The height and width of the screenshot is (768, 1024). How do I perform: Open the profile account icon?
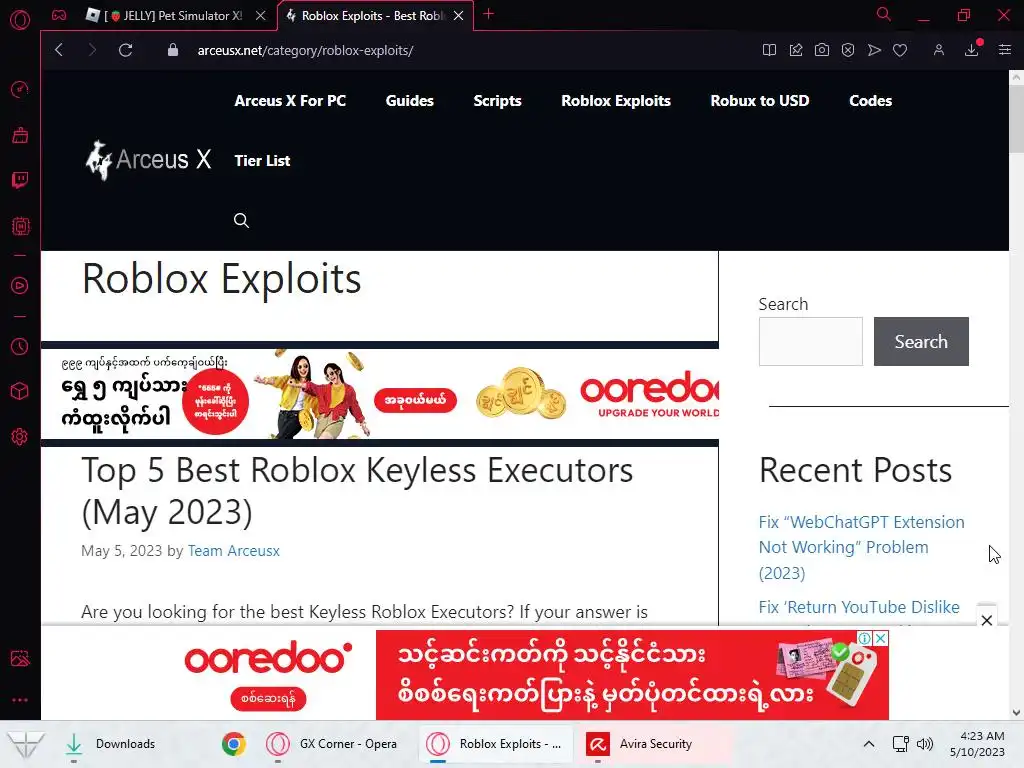point(938,50)
